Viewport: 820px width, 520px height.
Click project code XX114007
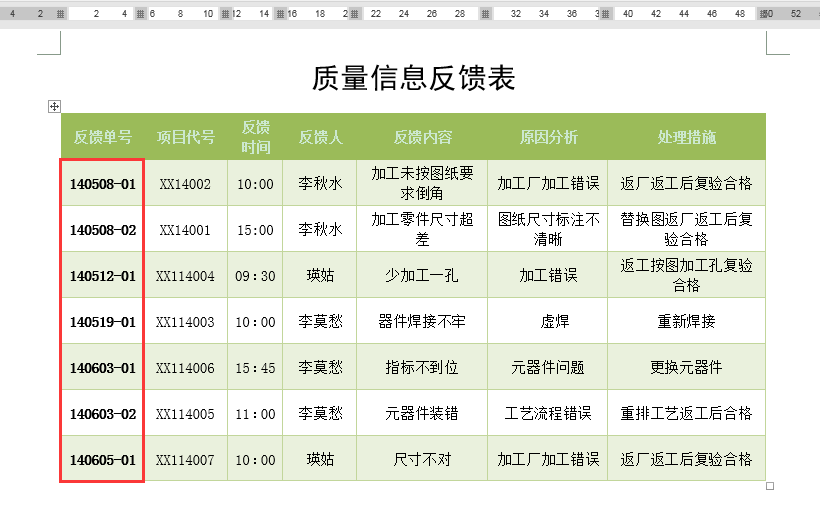point(185,460)
